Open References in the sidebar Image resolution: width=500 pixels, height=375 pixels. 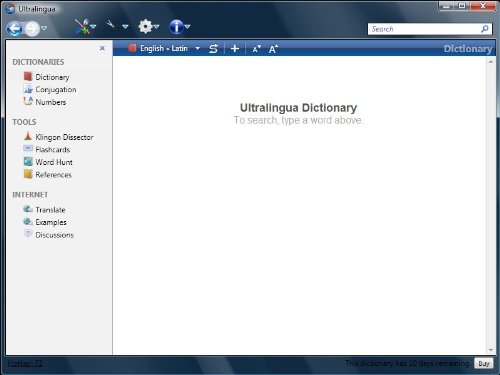[54, 175]
